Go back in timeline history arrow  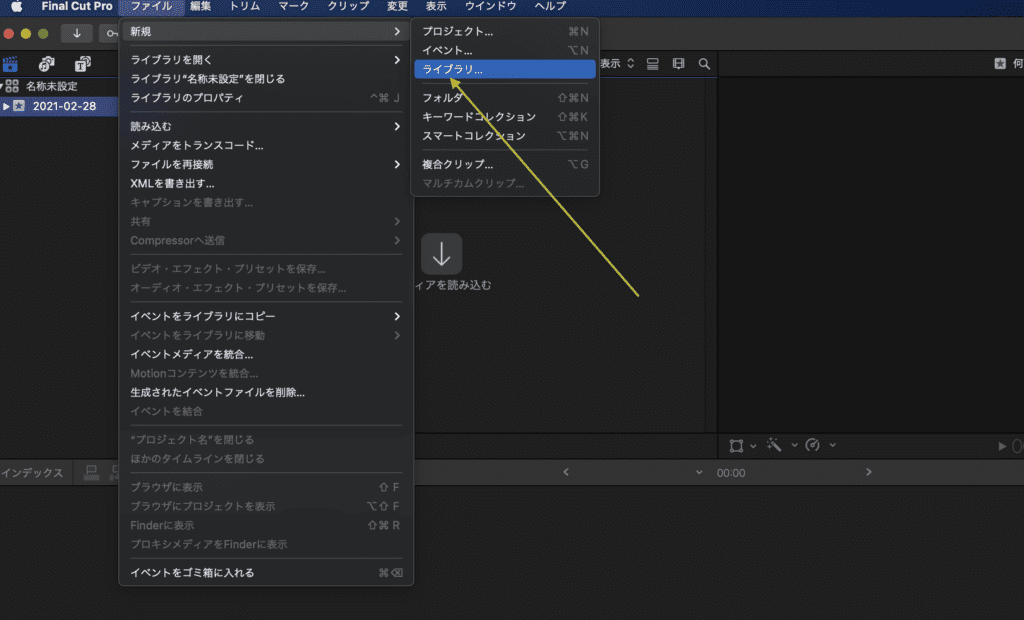coord(566,472)
